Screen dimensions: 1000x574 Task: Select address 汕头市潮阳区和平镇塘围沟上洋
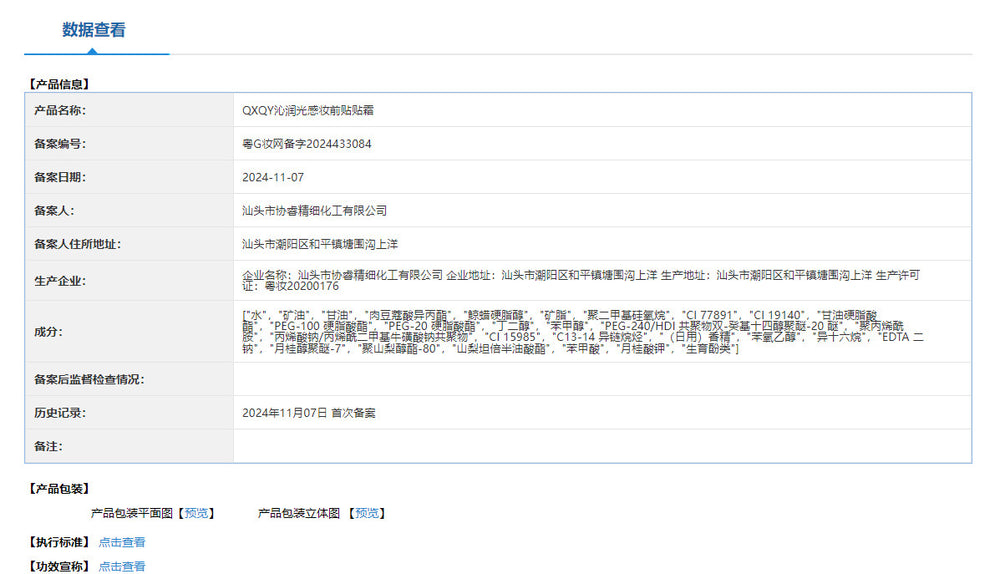(320, 244)
